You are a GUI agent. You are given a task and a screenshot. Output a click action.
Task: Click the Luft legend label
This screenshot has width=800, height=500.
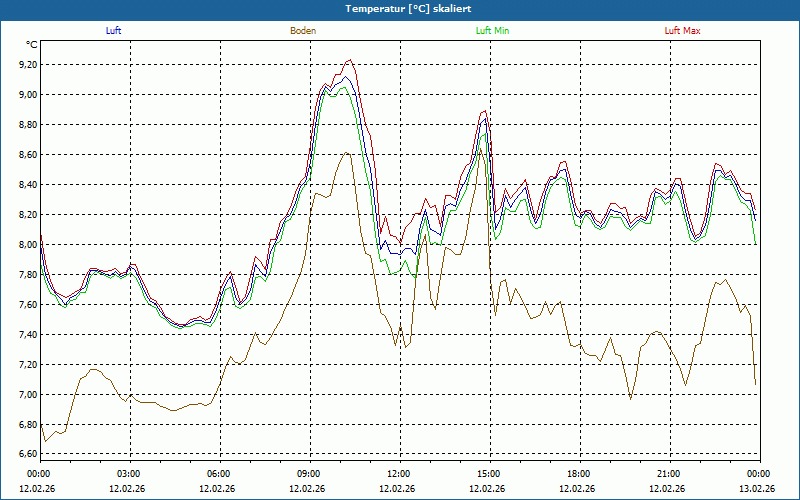114,31
